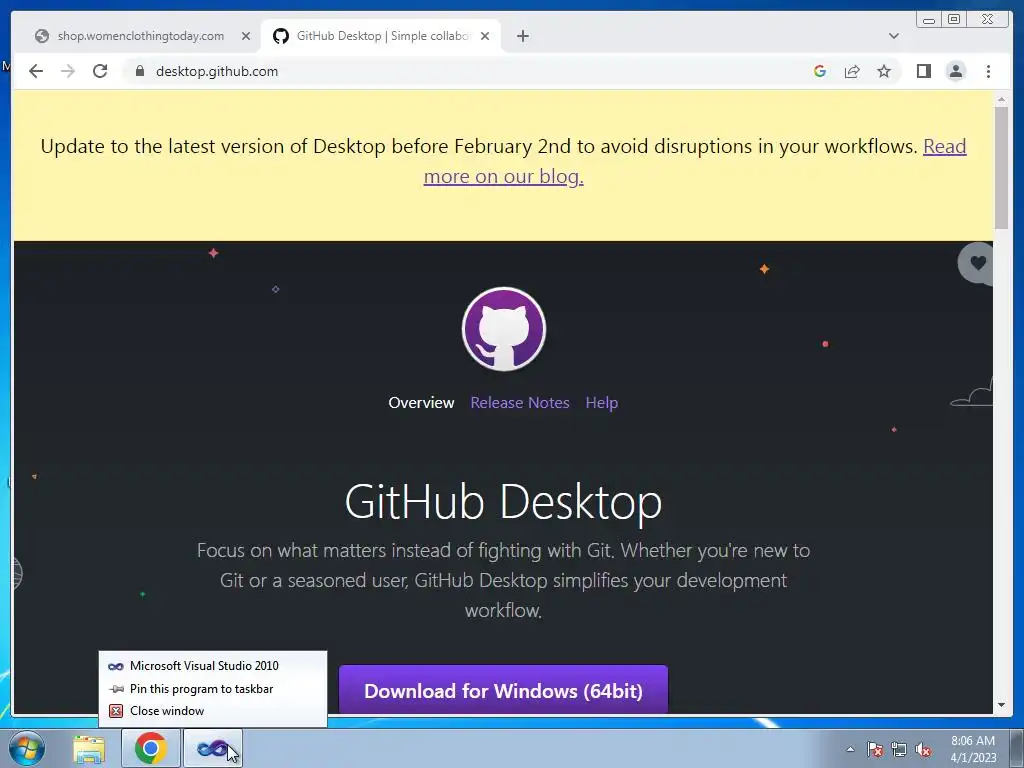Expand the tab search dropdown arrow
The width and height of the screenshot is (1024, 768).
894,36
